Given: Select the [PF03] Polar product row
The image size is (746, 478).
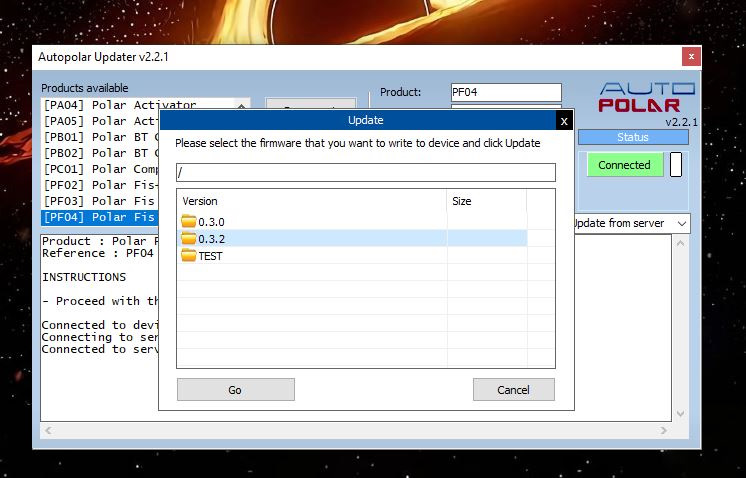Looking at the screenshot, I should click(100, 201).
